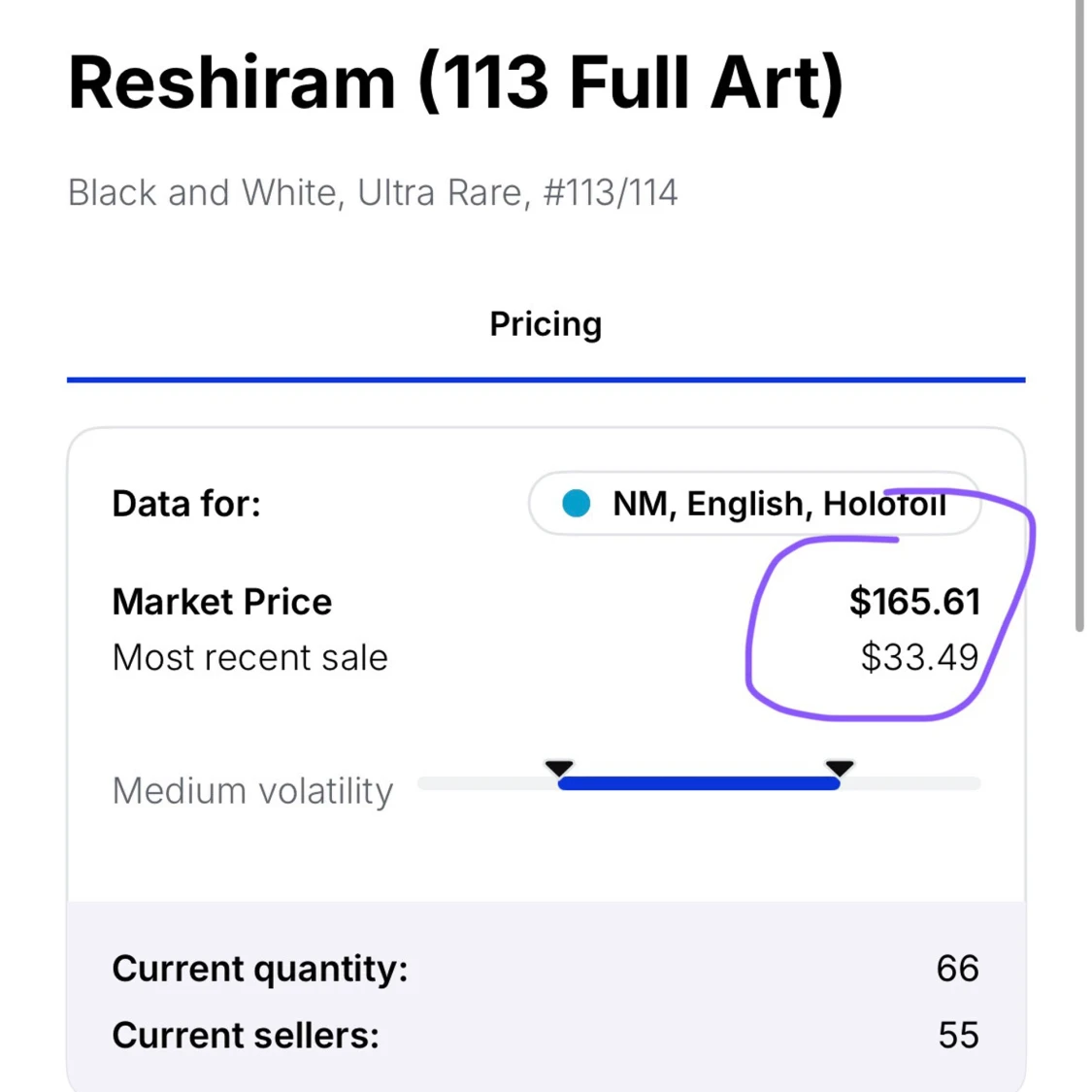Viewport: 1092px width, 1092px height.
Task: Click the Current quantity label
Action: click(x=260, y=969)
